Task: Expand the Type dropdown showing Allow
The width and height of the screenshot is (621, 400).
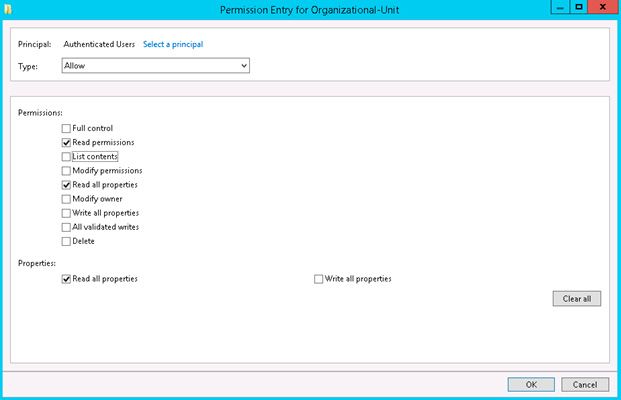Action: [243, 66]
